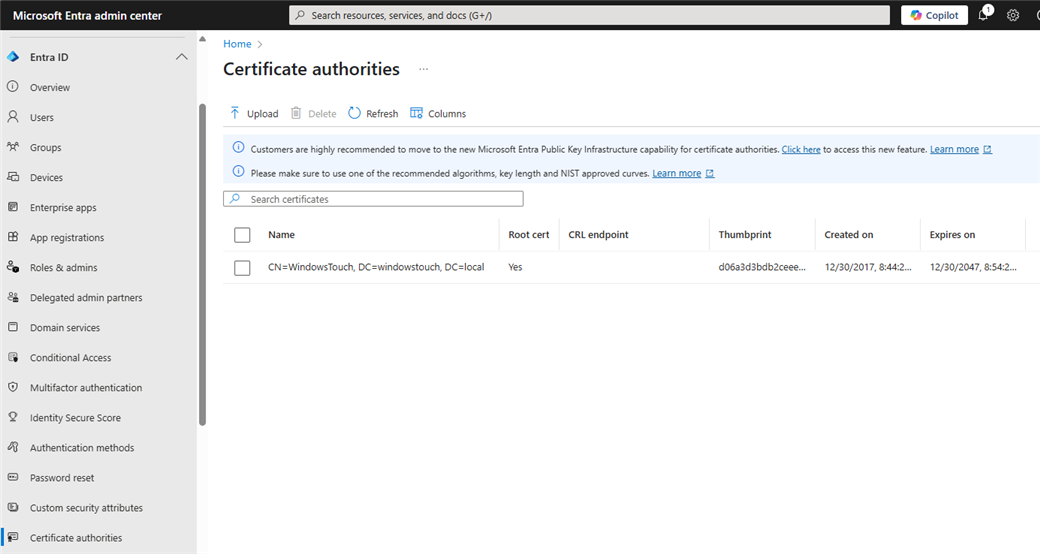The height and width of the screenshot is (554, 1040).
Task: Click the Domain services icon
Action: (13, 327)
